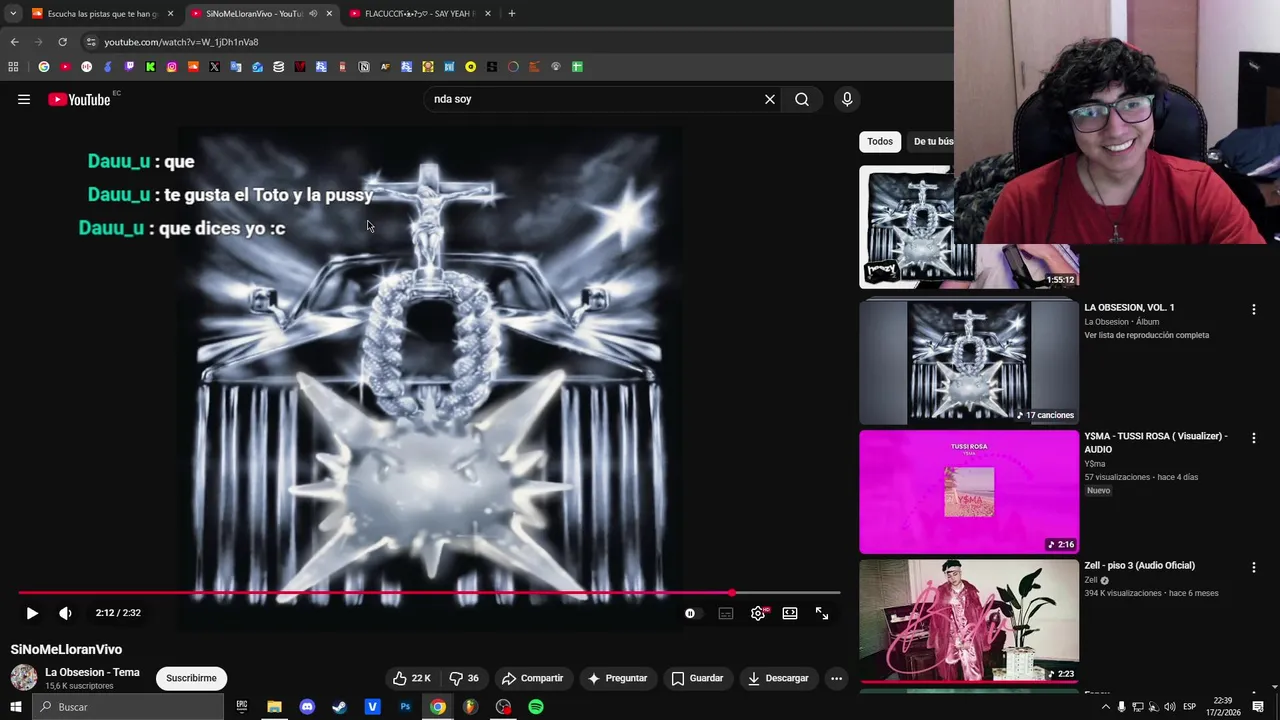Open the Zell piso 3 video thumbnail

(969, 620)
